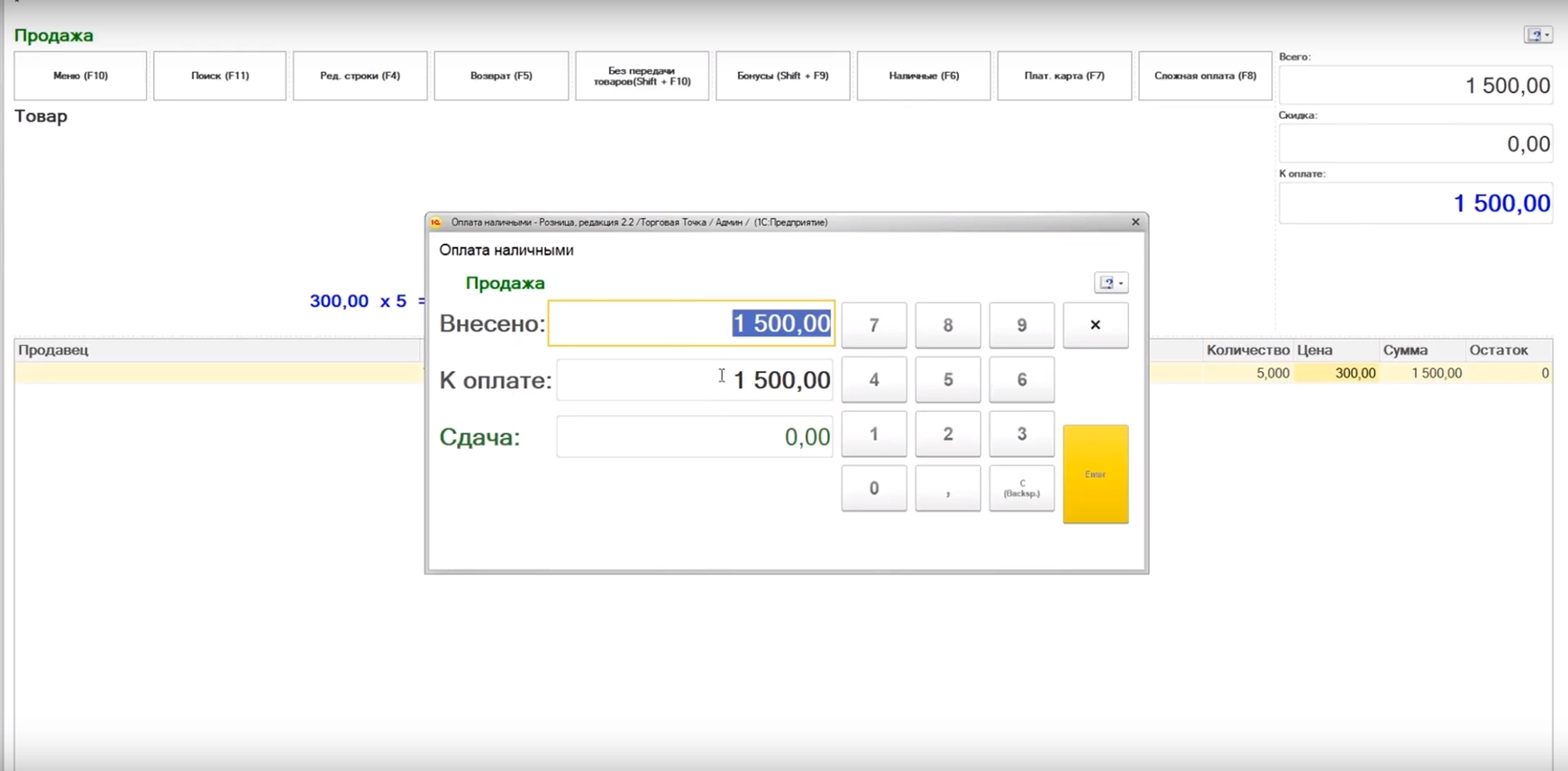Open Сложная оплата (F8)

coord(1205,76)
